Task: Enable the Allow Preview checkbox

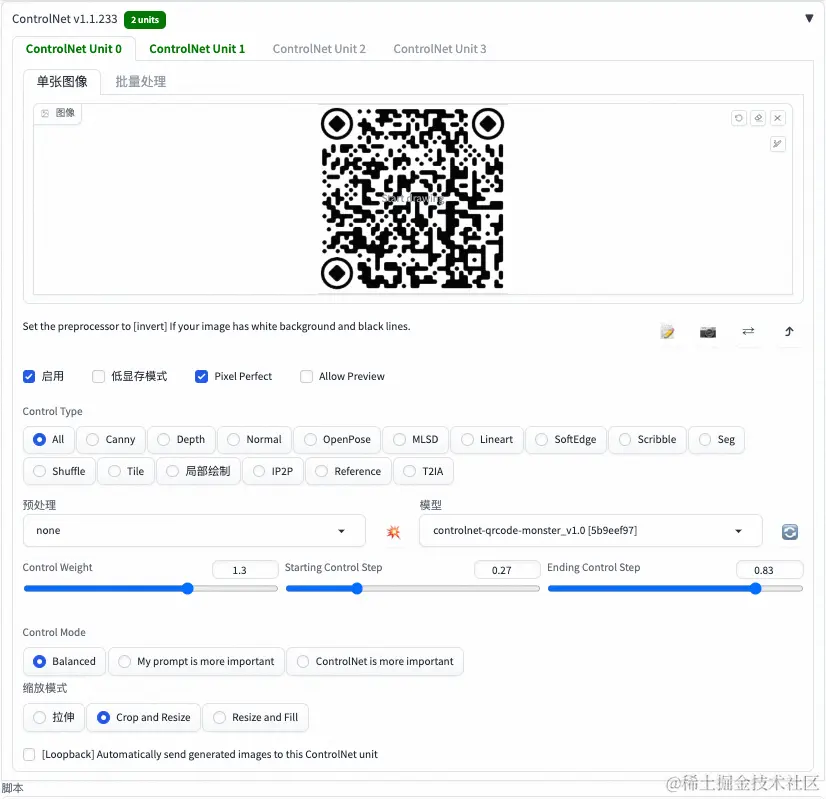Action: tap(306, 376)
